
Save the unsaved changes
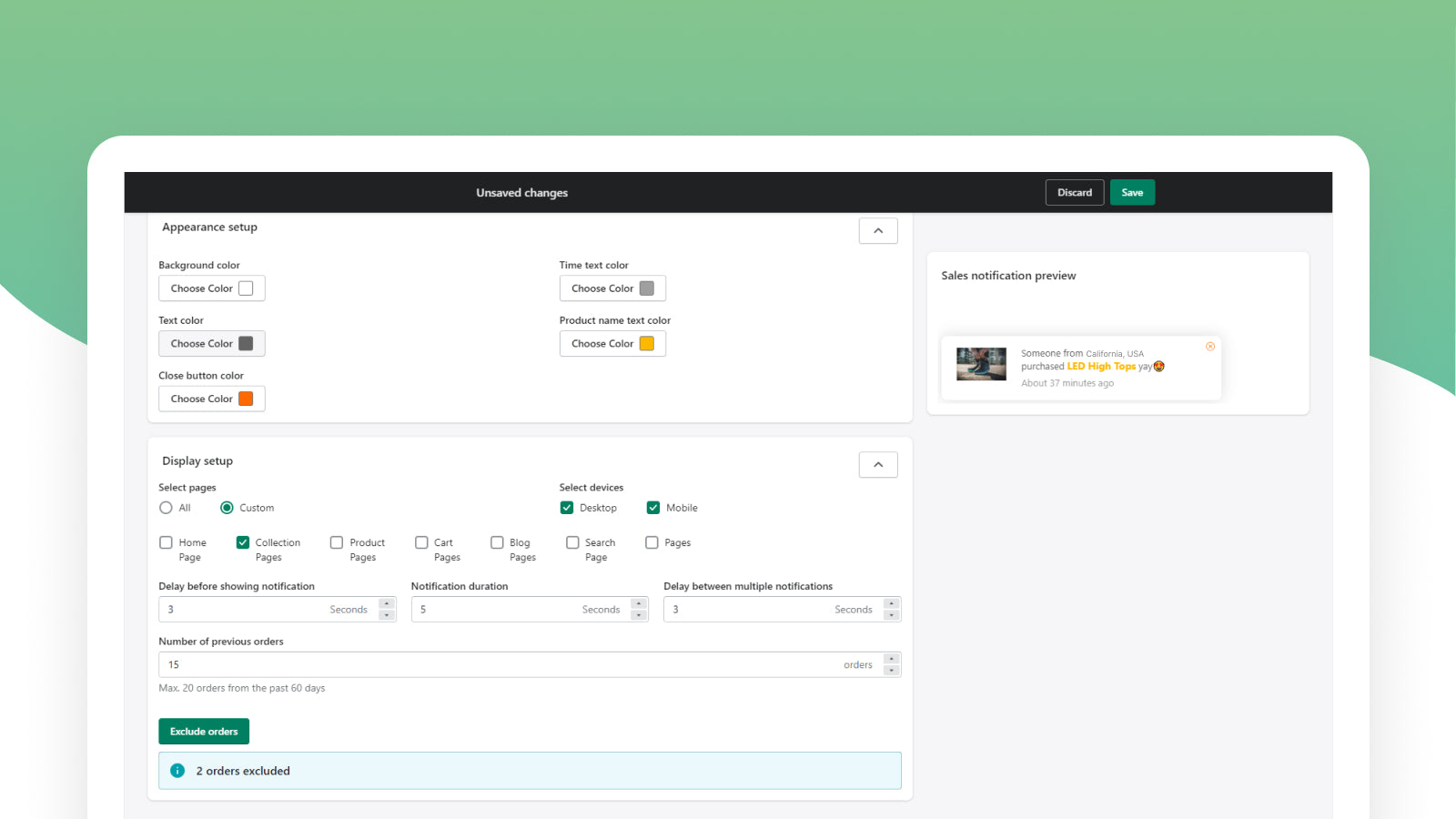[x=1131, y=193]
